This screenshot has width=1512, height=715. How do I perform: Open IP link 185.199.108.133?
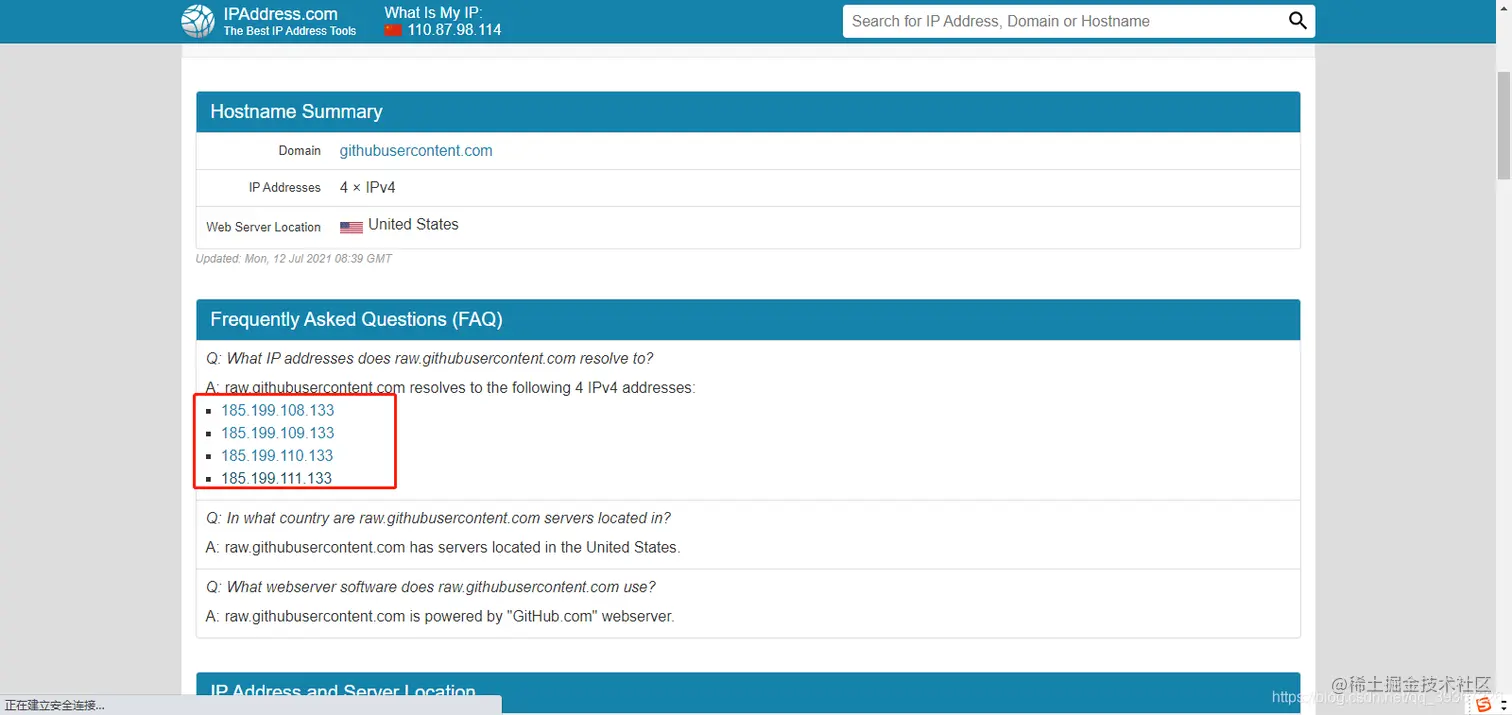(278, 410)
